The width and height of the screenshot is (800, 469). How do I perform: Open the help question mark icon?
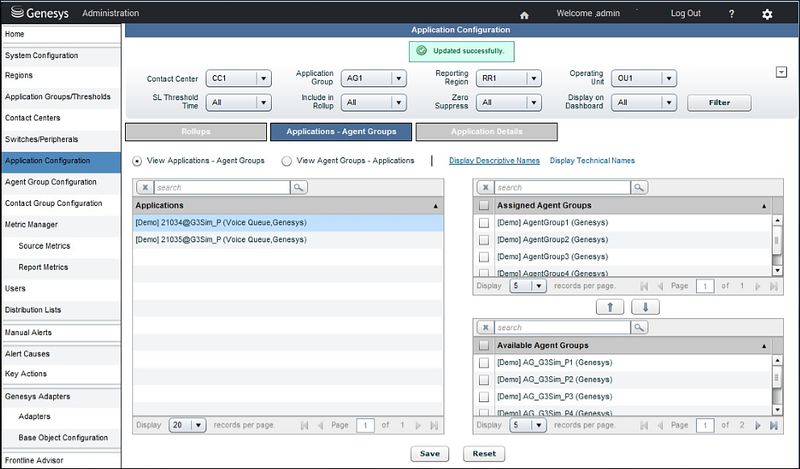[731, 14]
